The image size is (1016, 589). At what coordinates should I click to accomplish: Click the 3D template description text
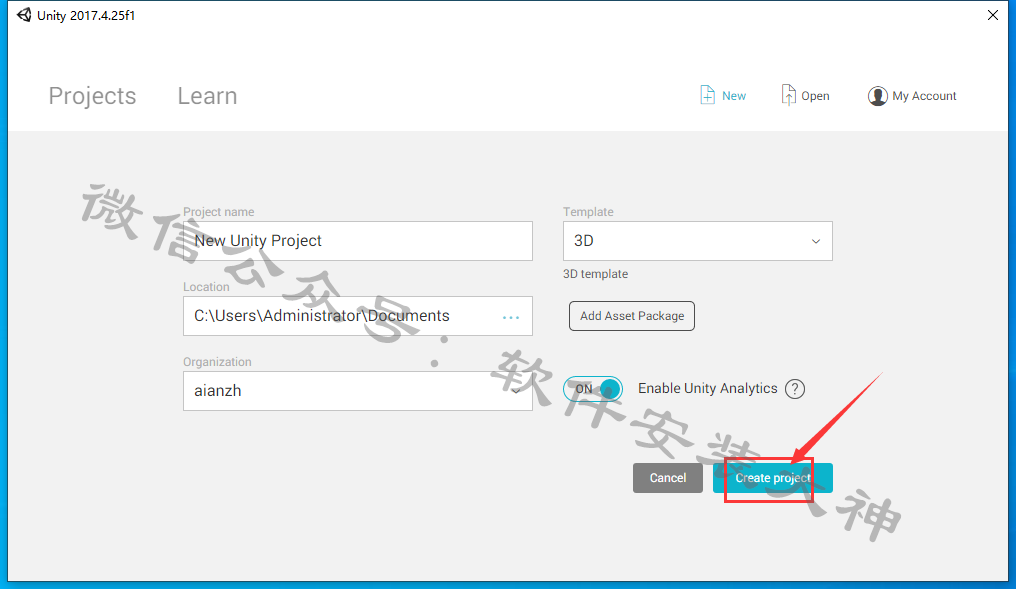click(x=595, y=274)
